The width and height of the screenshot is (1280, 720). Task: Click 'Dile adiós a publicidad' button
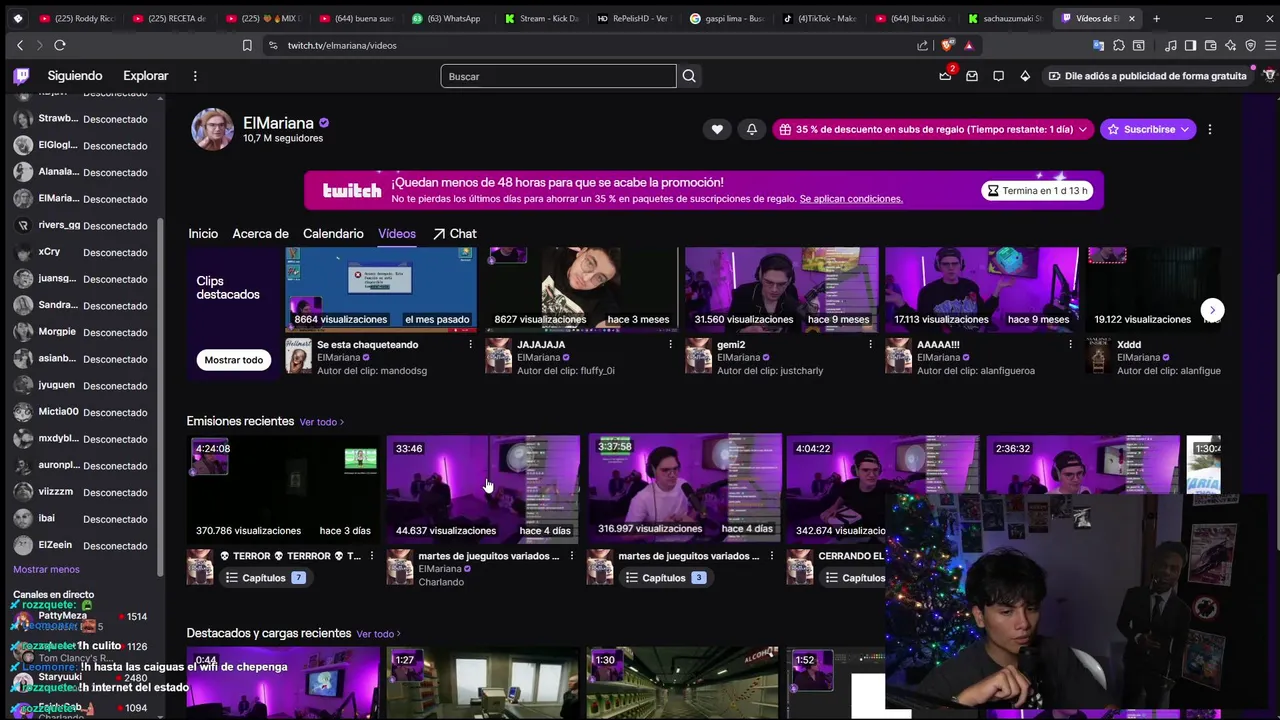coord(1147,76)
